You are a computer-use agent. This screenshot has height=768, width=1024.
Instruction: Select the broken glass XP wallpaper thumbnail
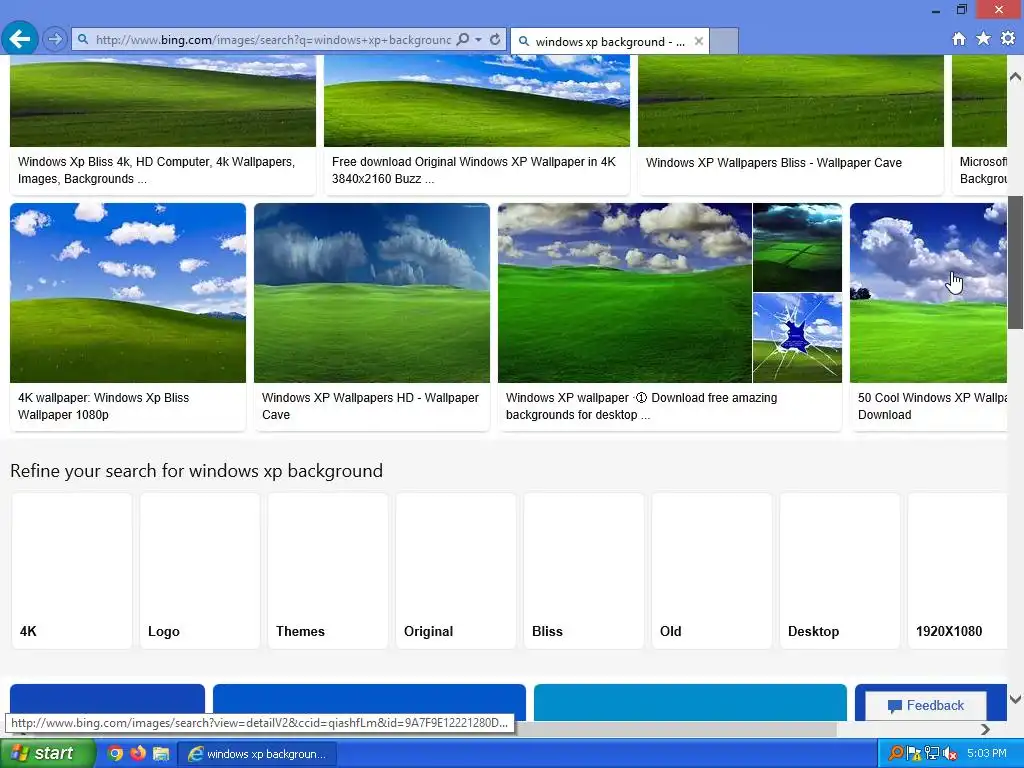[797, 338]
